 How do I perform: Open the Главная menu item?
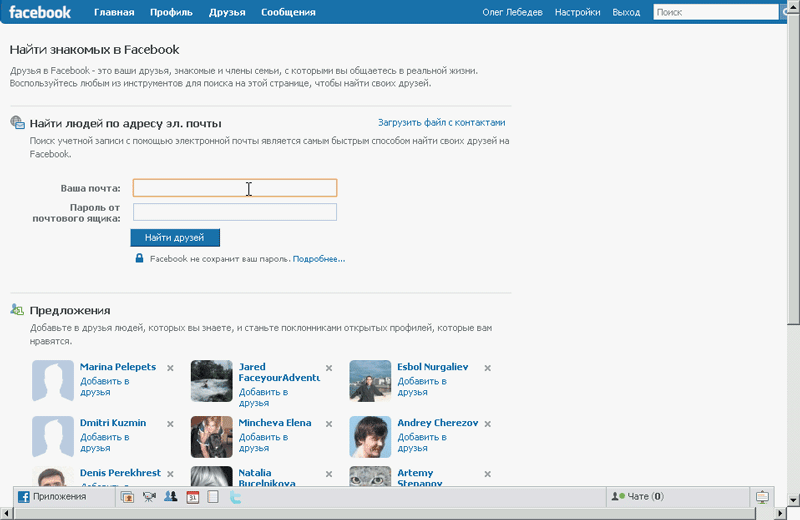click(x=114, y=12)
